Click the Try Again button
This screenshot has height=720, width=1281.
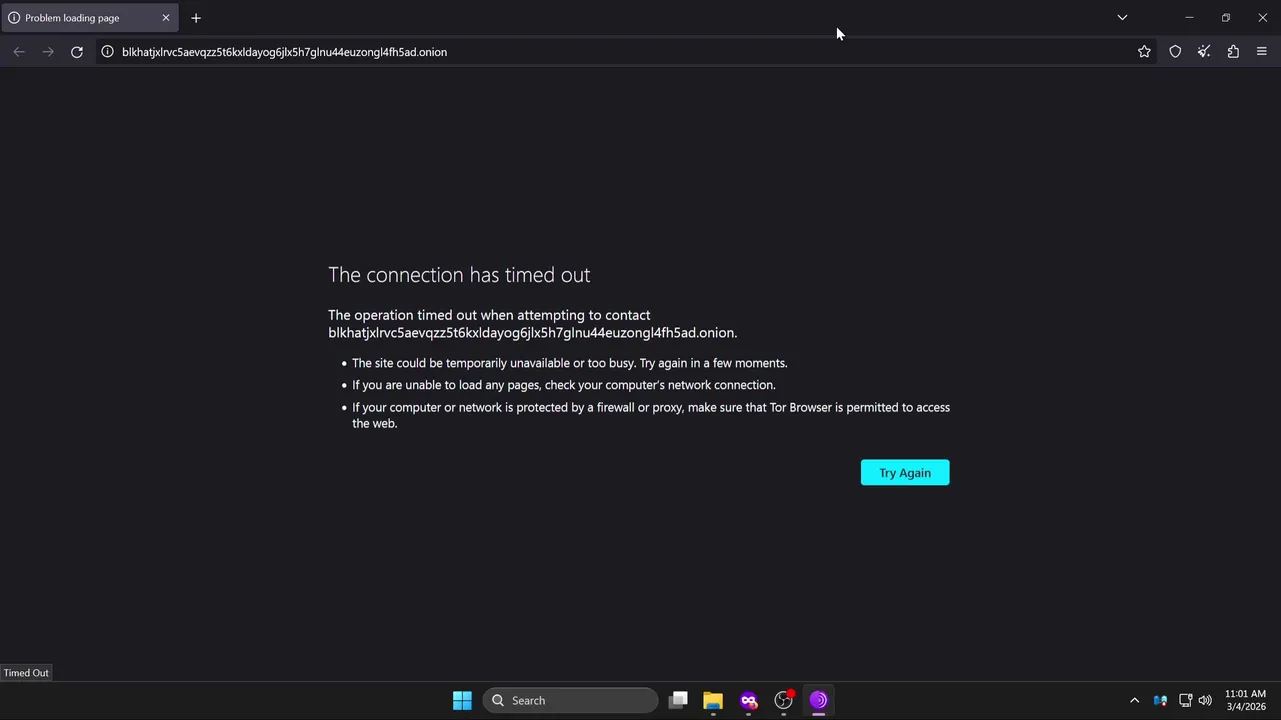(905, 473)
